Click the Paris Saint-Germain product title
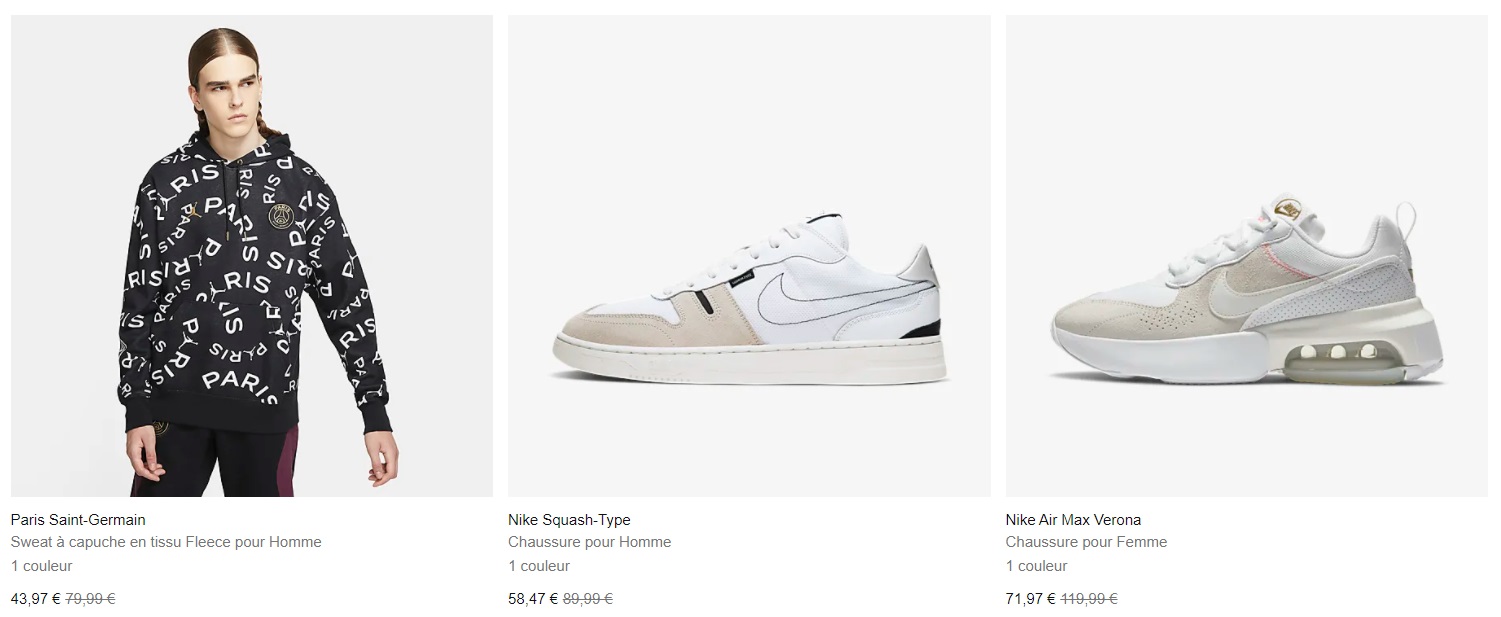The width and height of the screenshot is (1501, 617). click(78, 520)
